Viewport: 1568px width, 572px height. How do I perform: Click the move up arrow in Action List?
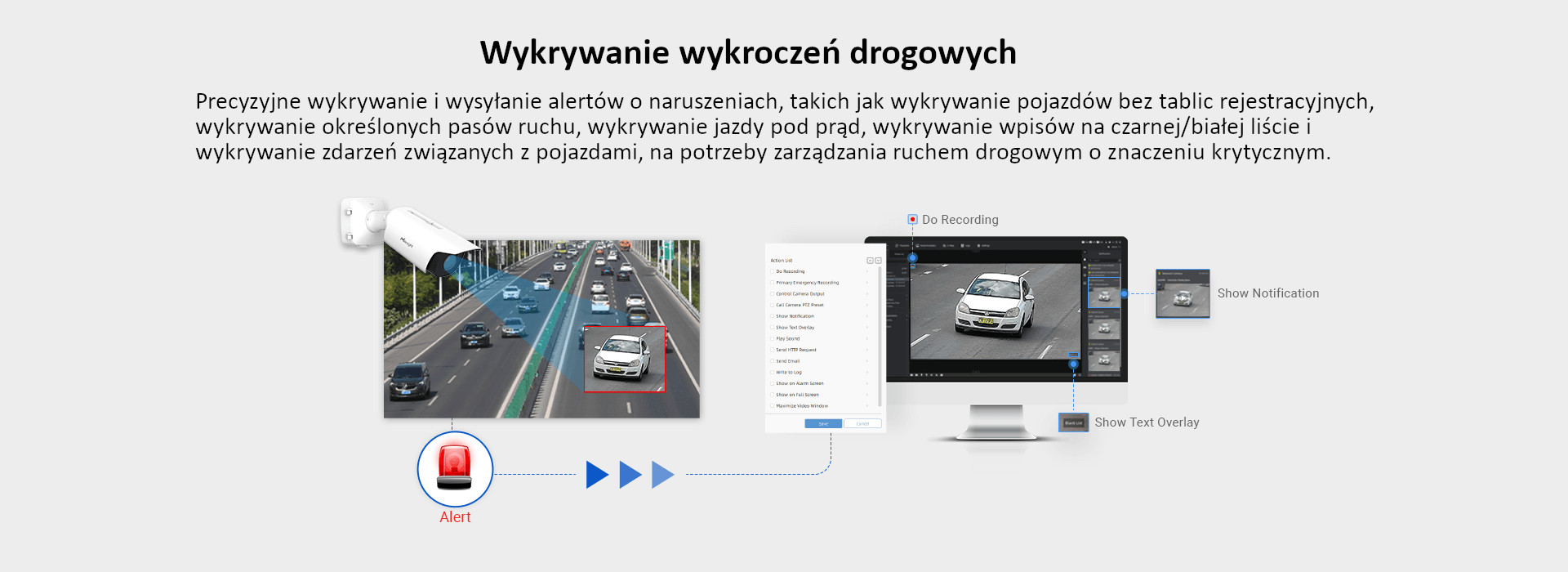(870, 261)
